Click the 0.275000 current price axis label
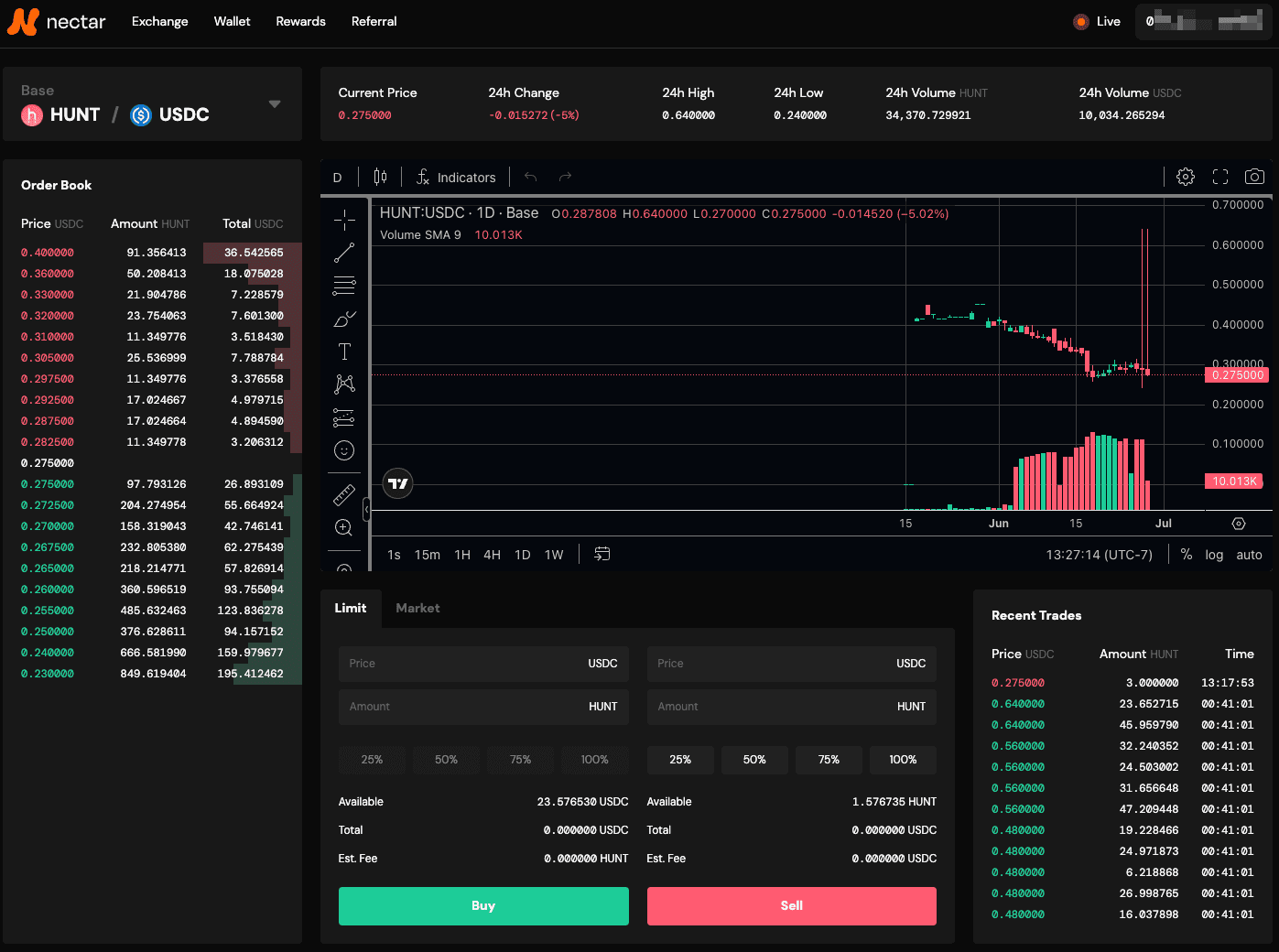 pos(1237,375)
